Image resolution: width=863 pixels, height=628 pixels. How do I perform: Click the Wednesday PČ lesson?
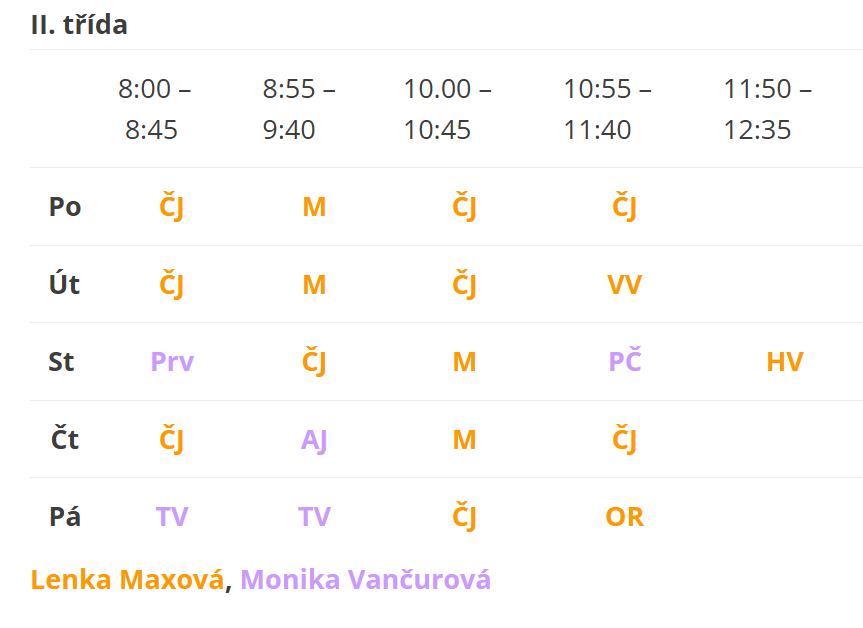point(624,362)
